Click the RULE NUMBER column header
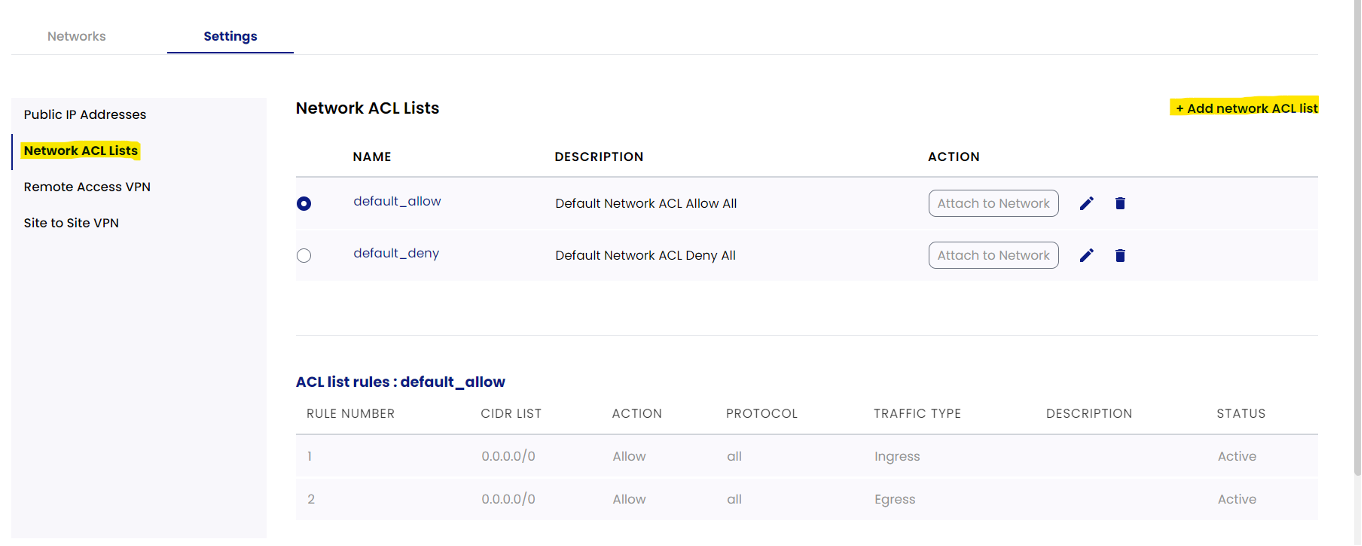This screenshot has width=1362, height=546. (x=351, y=413)
